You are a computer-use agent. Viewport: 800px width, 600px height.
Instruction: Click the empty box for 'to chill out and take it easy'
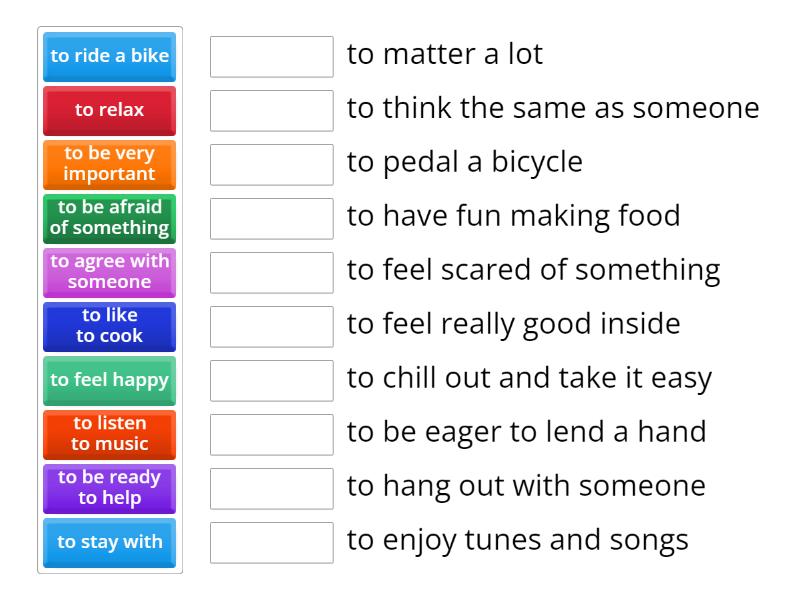(x=272, y=381)
